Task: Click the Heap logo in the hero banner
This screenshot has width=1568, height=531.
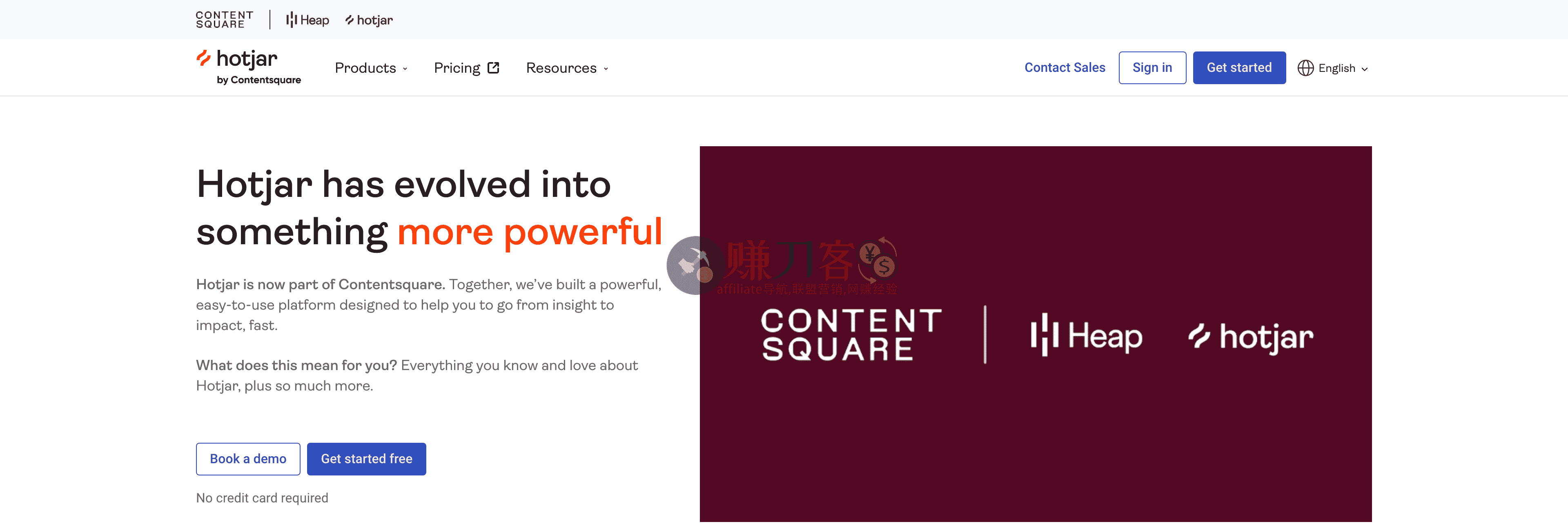Action: pyautogui.click(x=1087, y=335)
